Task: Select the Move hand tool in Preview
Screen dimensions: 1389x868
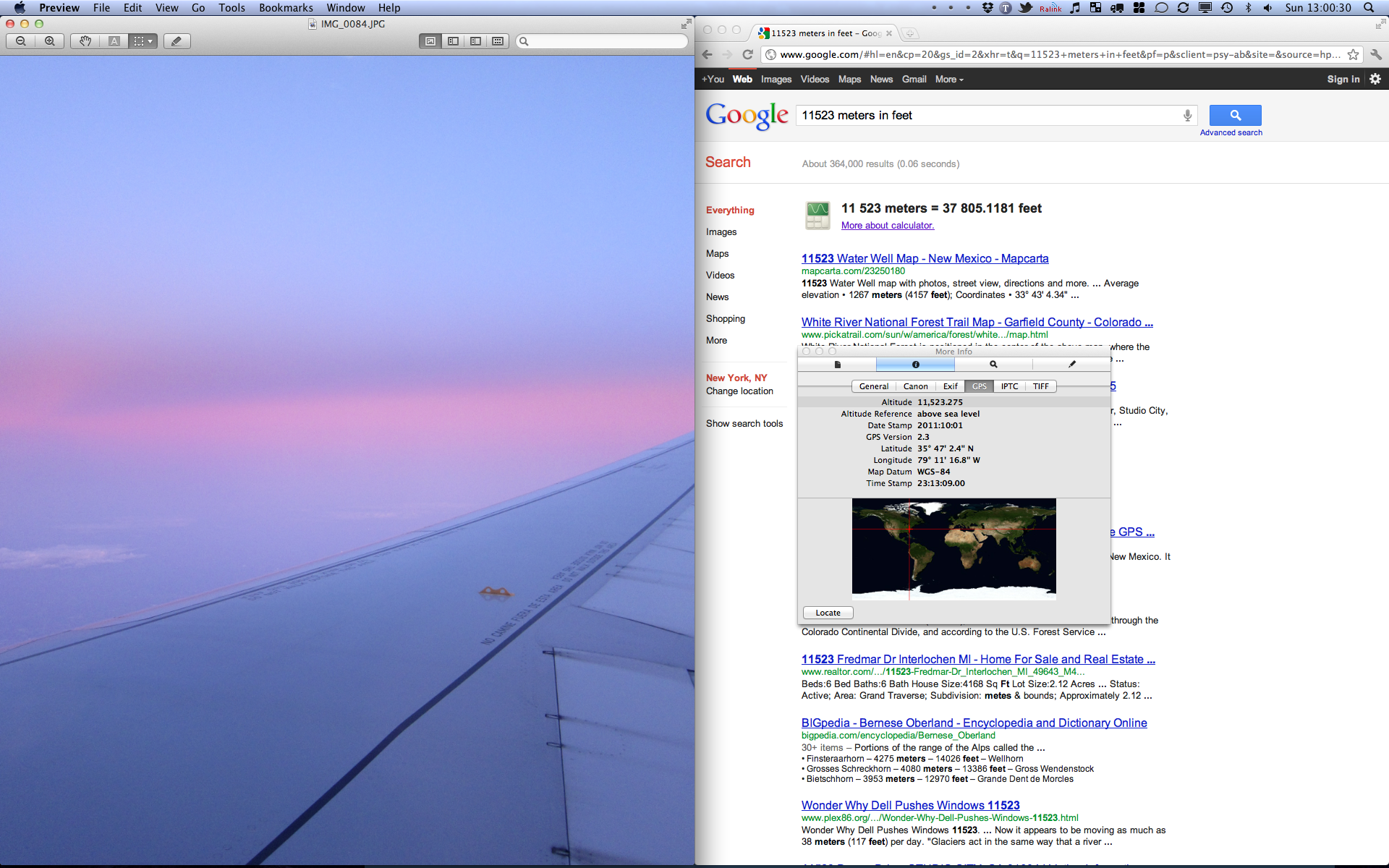Action: (85, 41)
